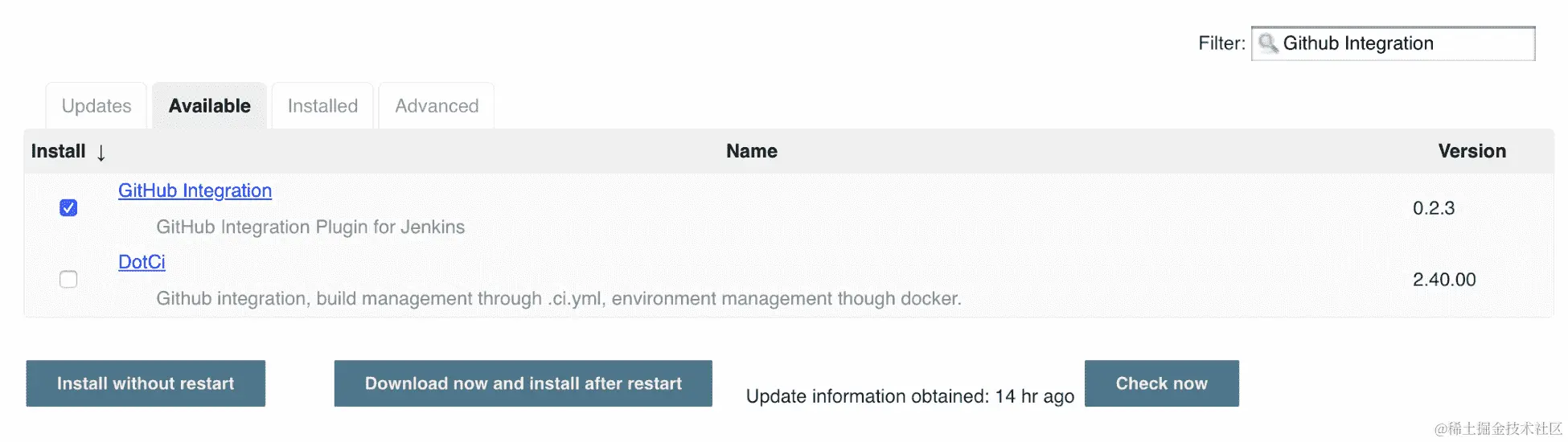Image resolution: width=1568 pixels, height=442 pixels.
Task: Hit the Check now button
Action: [x=1161, y=383]
